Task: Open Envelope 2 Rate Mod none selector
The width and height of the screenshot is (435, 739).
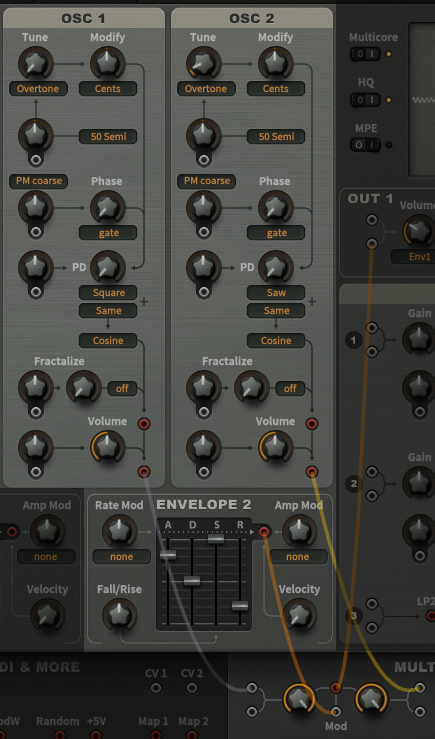Action: (122, 557)
